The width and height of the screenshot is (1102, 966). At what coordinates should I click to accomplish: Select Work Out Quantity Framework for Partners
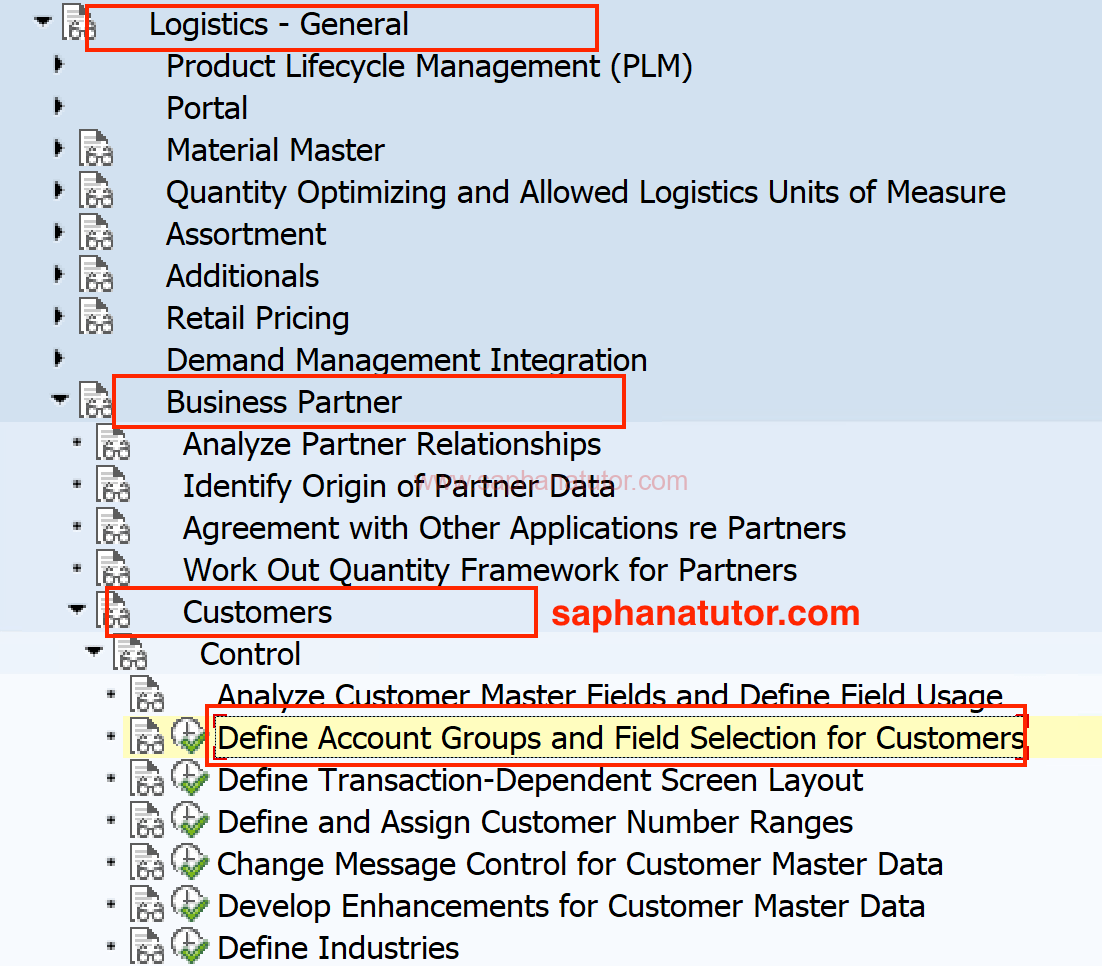[490, 570]
